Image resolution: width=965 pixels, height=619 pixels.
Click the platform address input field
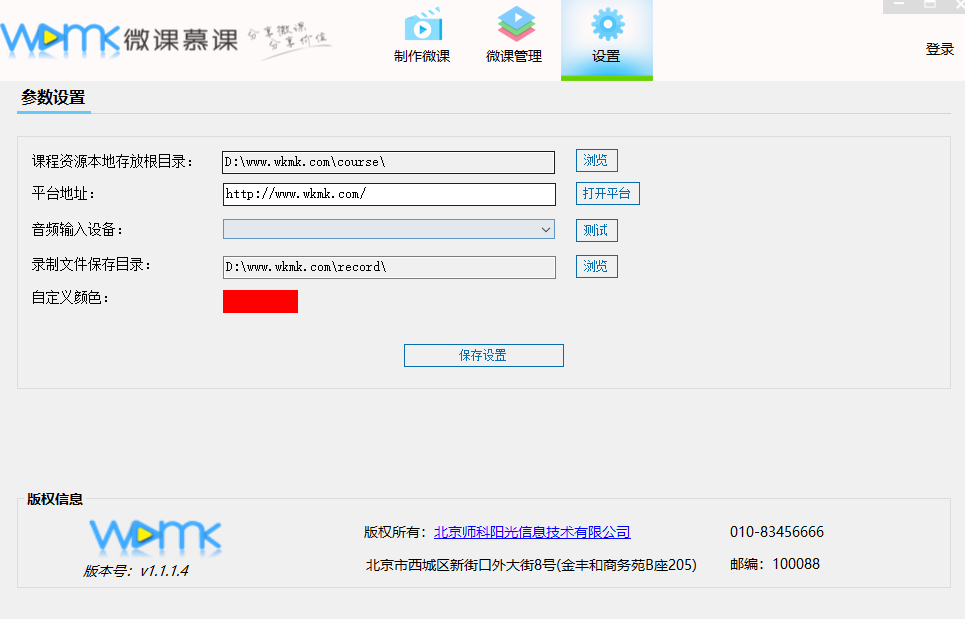(x=388, y=194)
